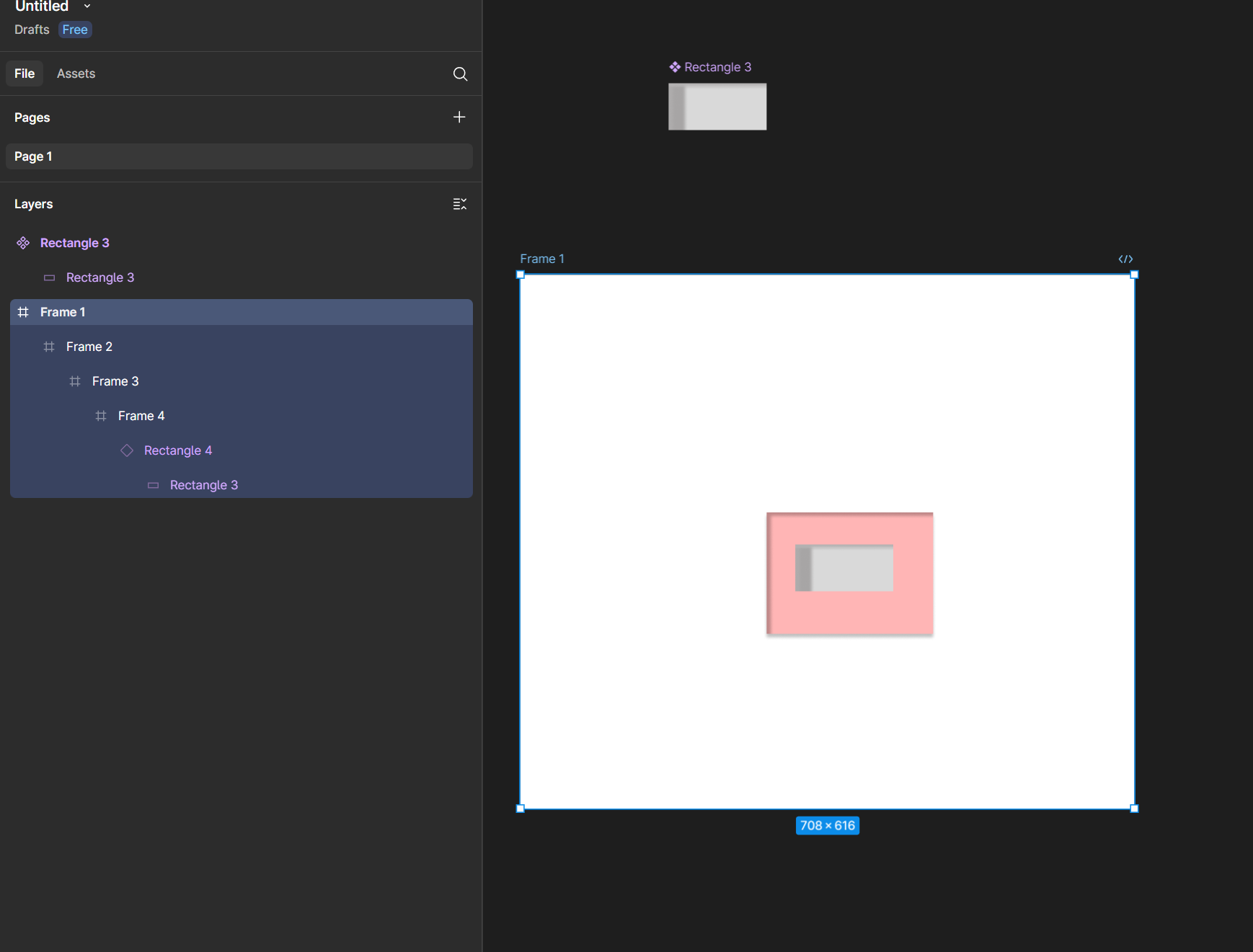Click the Drafts location link
This screenshot has width=1253, height=952.
click(x=32, y=30)
